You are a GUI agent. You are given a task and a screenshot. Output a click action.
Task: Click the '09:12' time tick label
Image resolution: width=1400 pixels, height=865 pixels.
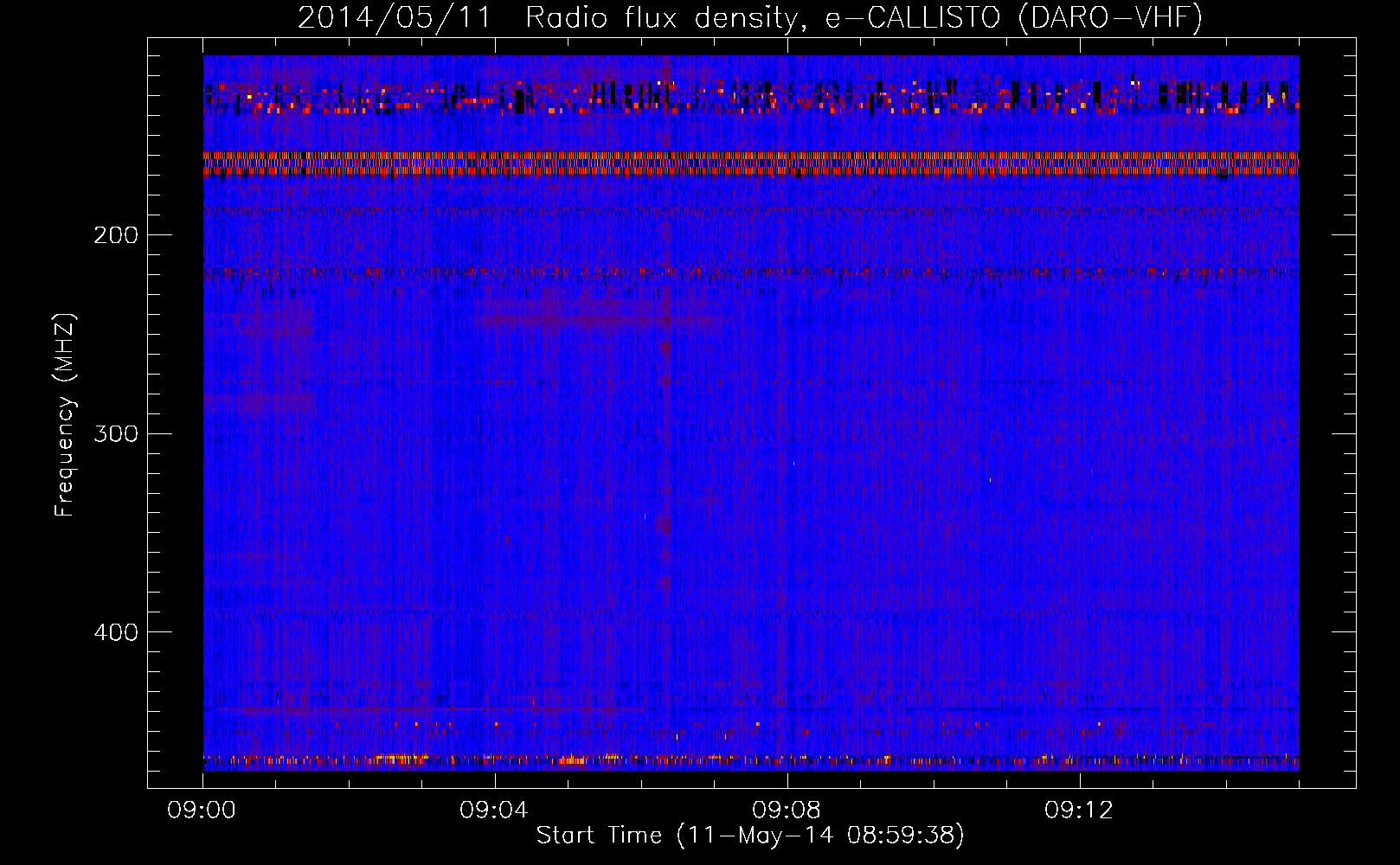coord(1079,811)
